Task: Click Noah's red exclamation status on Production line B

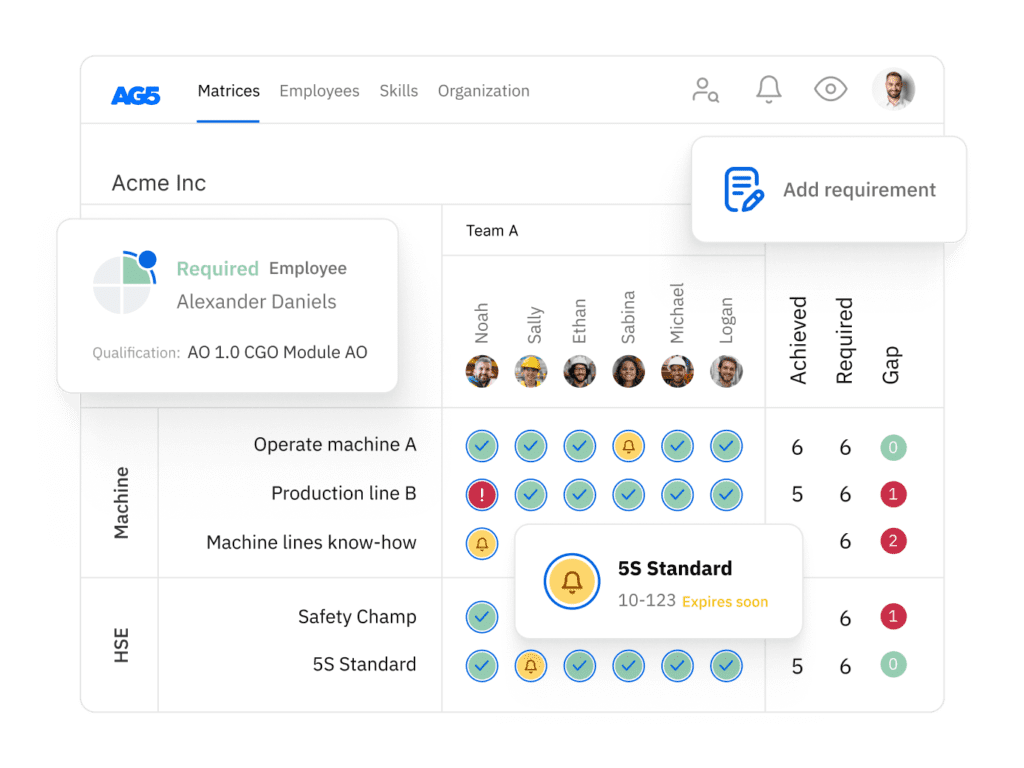Action: click(481, 494)
